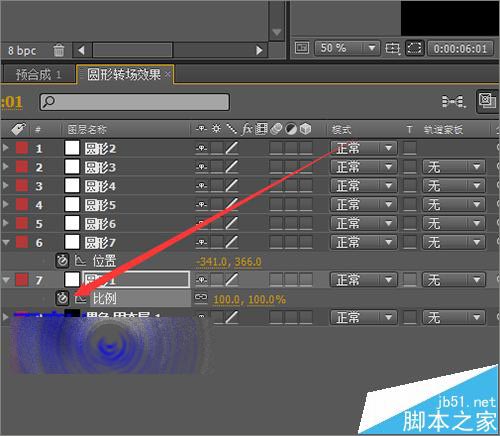Enable motion blur box for layer 圆形3

click(276, 167)
